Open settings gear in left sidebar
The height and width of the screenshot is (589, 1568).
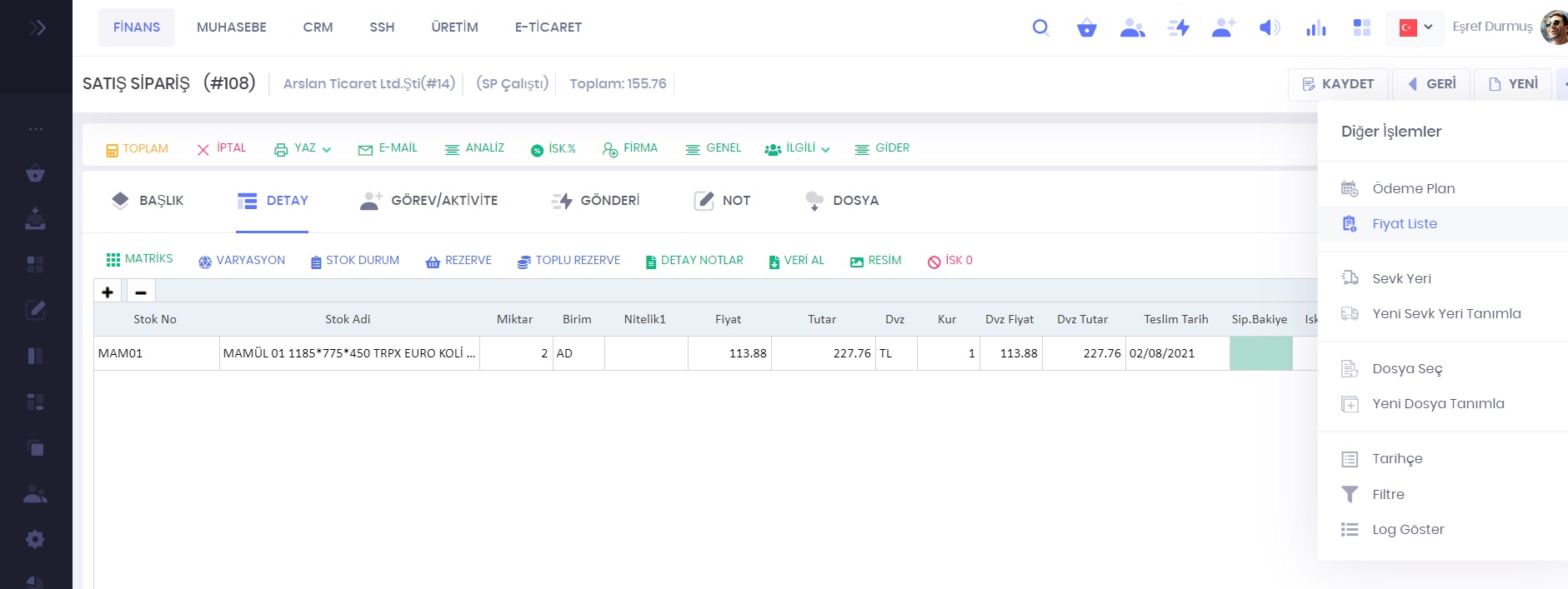(x=35, y=539)
